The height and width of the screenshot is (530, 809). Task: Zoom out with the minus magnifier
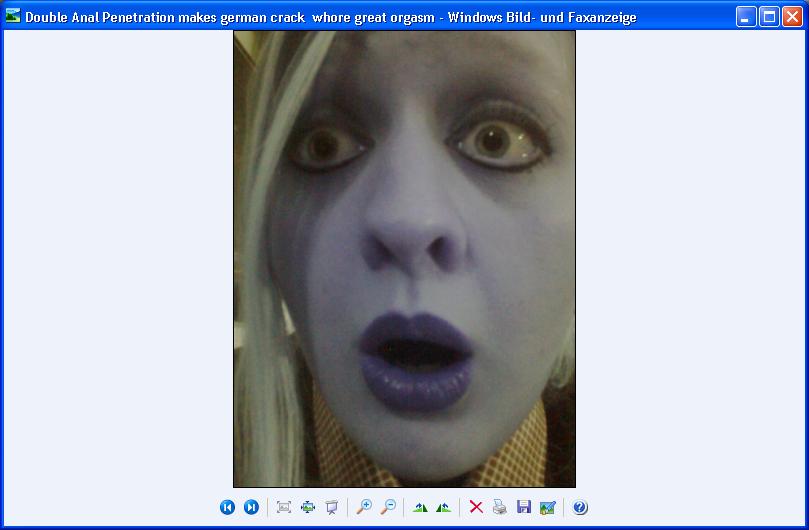pyautogui.click(x=388, y=507)
